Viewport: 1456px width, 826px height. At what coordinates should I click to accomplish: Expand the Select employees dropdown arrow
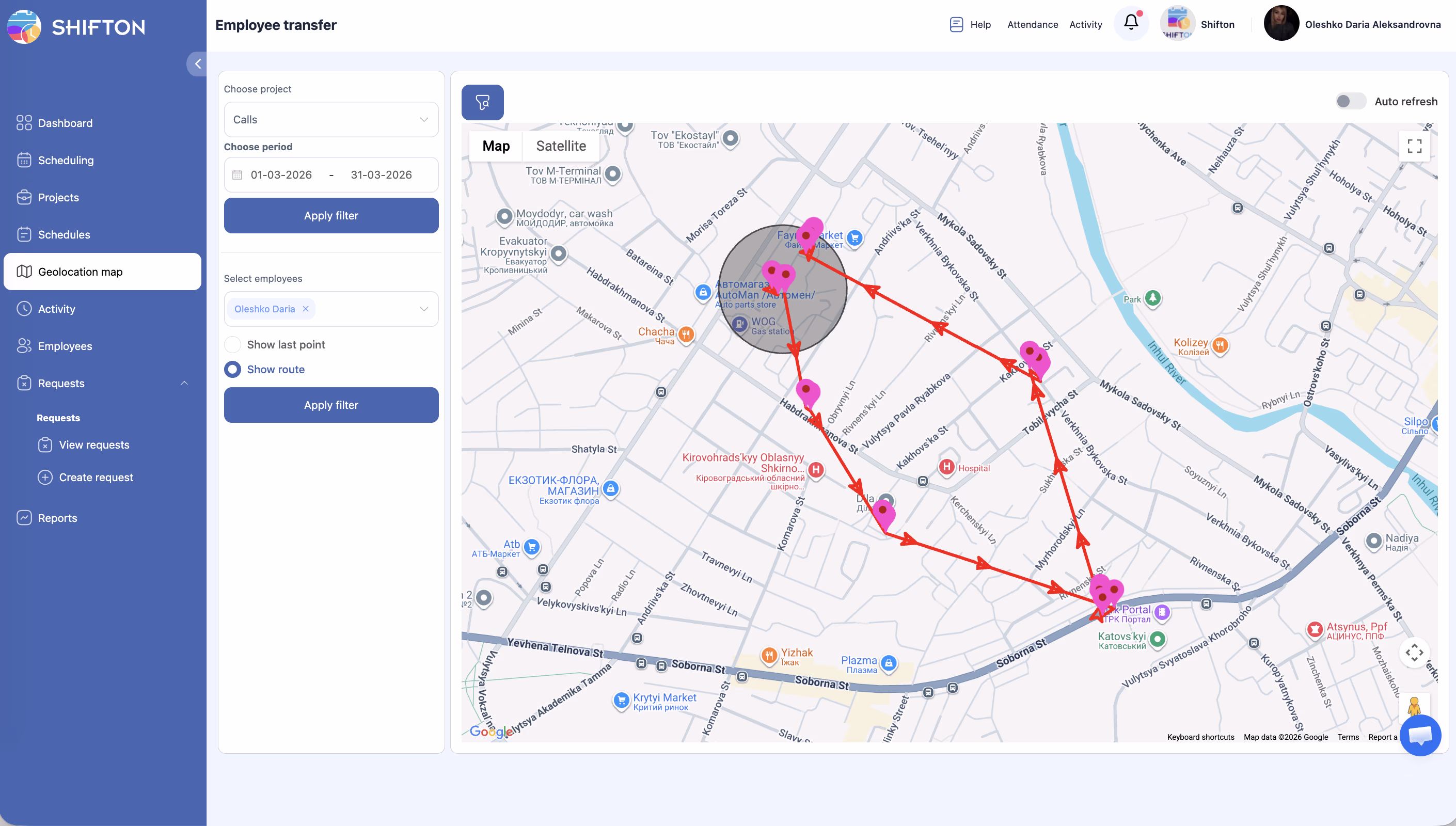(x=424, y=309)
